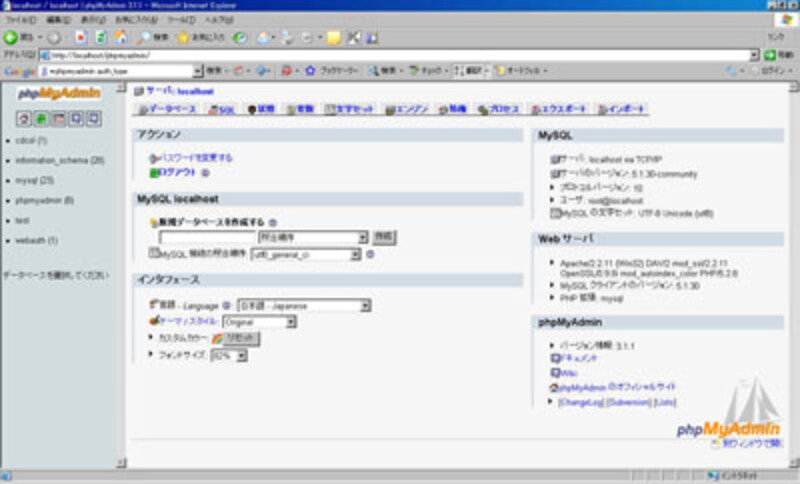Image resolution: width=800 pixels, height=484 pixels.
Task: Open the Google toolbar search box dropdown arrow
Action: tap(198, 71)
